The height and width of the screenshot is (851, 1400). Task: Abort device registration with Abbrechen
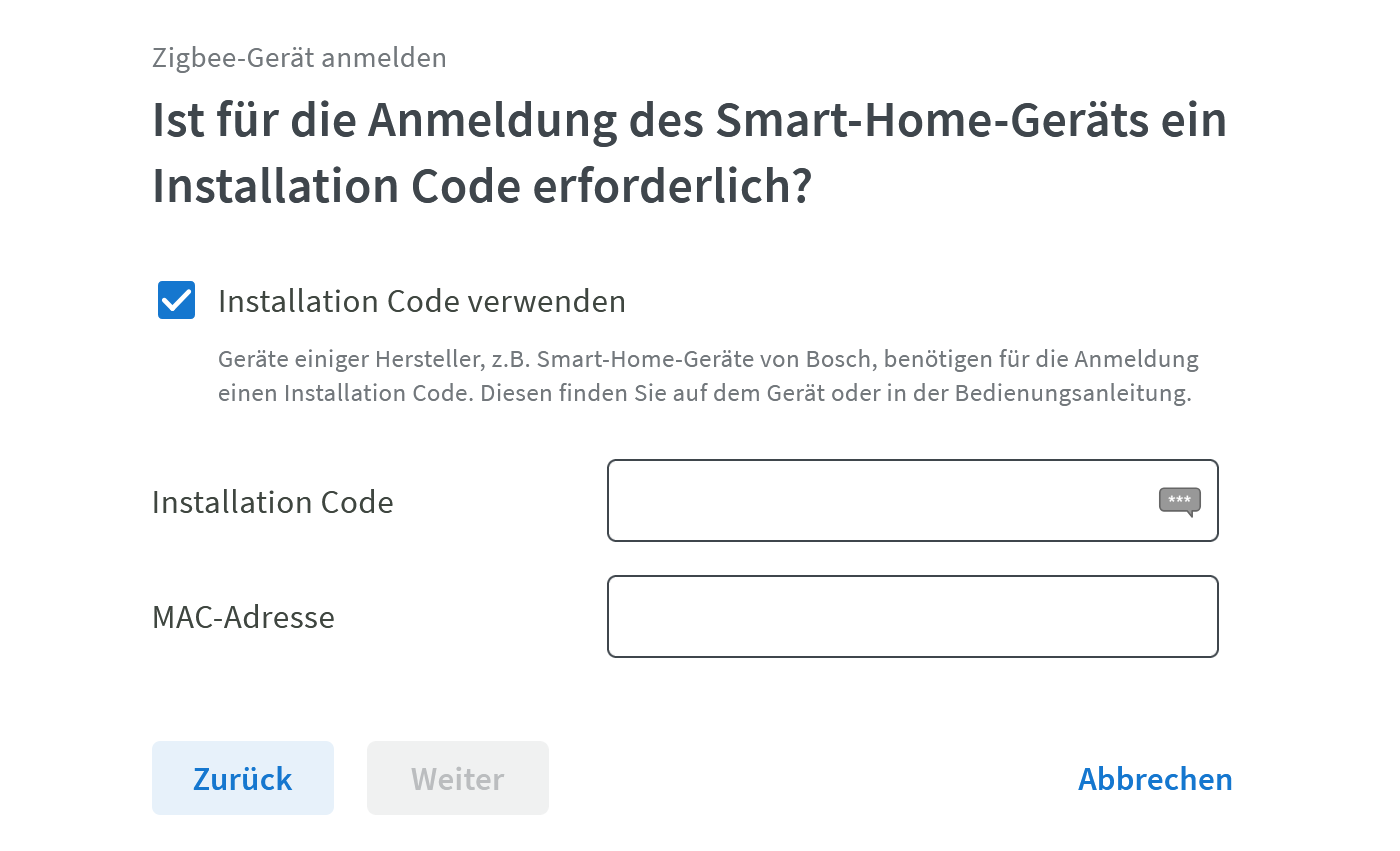click(1154, 779)
